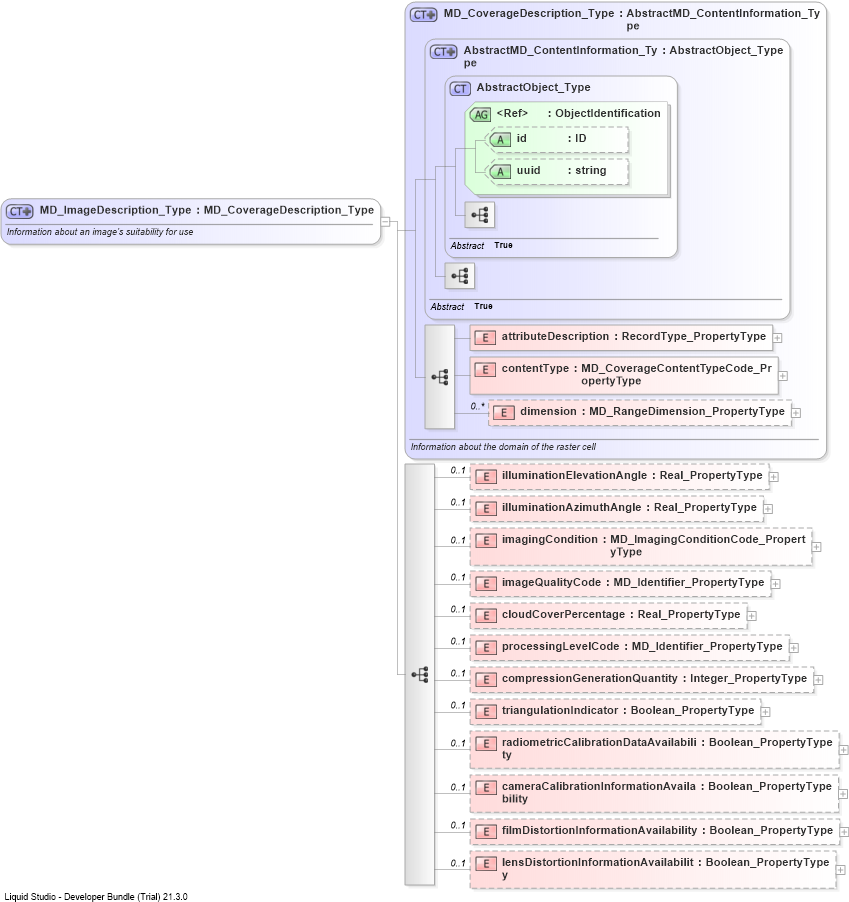Click the E icon of attributeDescription
Screen dimensions: 849x902
click(485, 338)
